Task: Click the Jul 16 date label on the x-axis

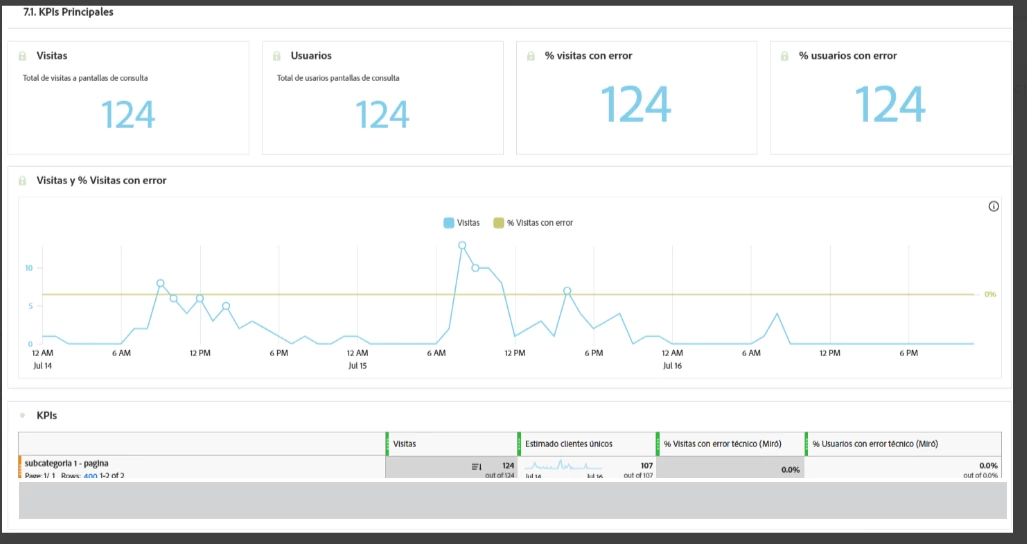Action: click(672, 366)
